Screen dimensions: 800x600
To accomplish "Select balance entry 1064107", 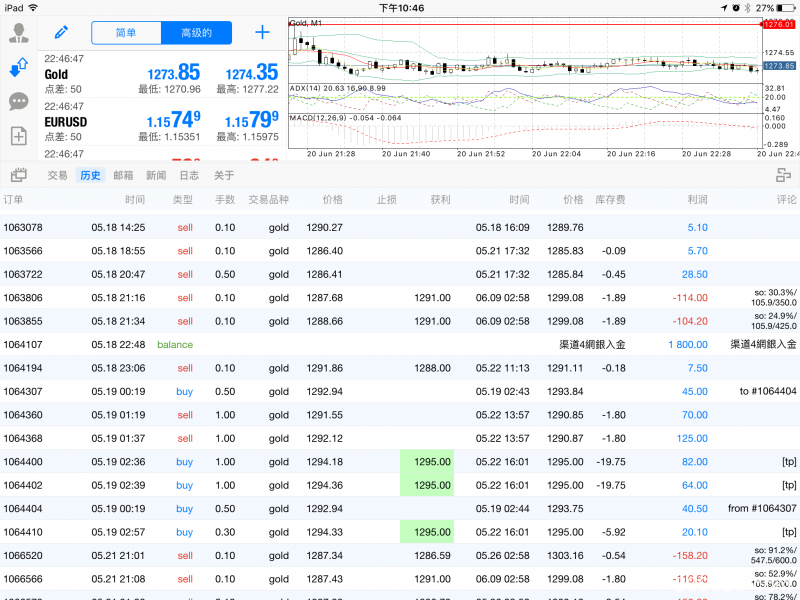I will (x=400, y=345).
